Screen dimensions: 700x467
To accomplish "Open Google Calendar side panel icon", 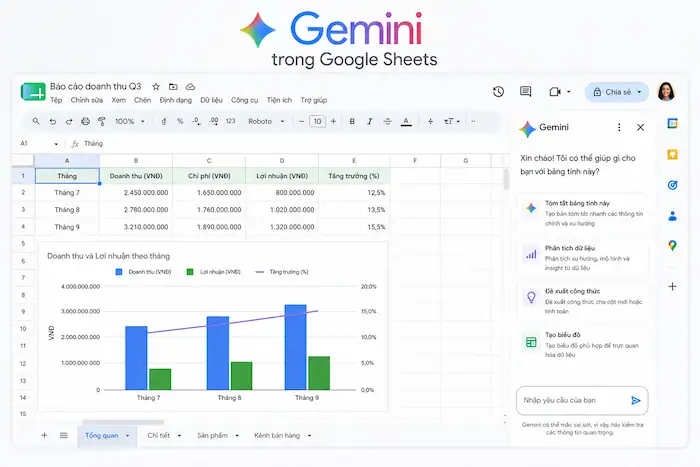I will [x=672, y=123].
